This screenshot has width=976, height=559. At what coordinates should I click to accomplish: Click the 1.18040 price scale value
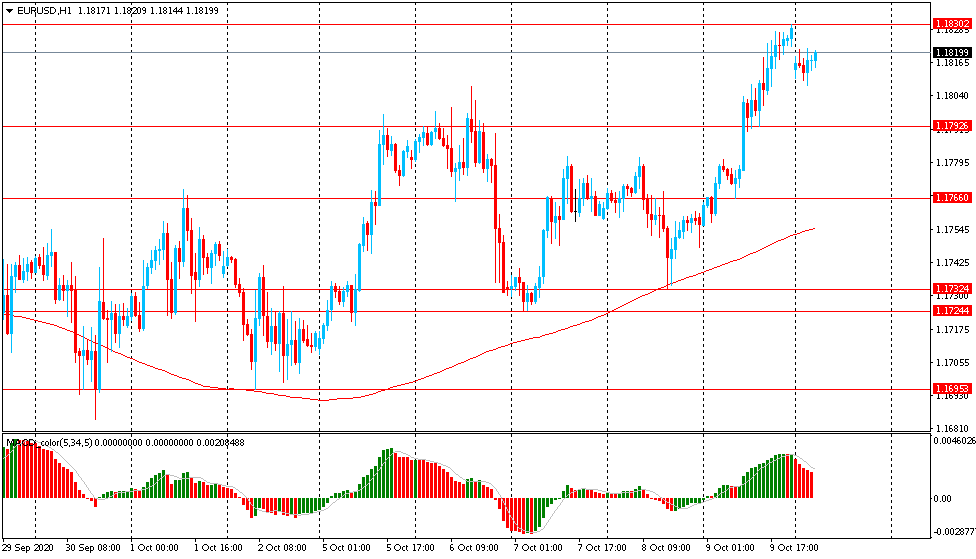[x=951, y=96]
